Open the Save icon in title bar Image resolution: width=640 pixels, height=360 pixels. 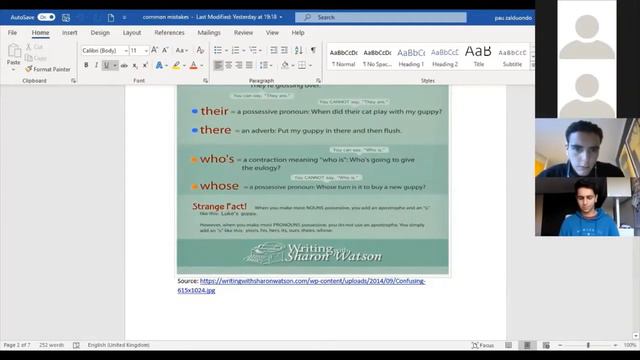66,18
